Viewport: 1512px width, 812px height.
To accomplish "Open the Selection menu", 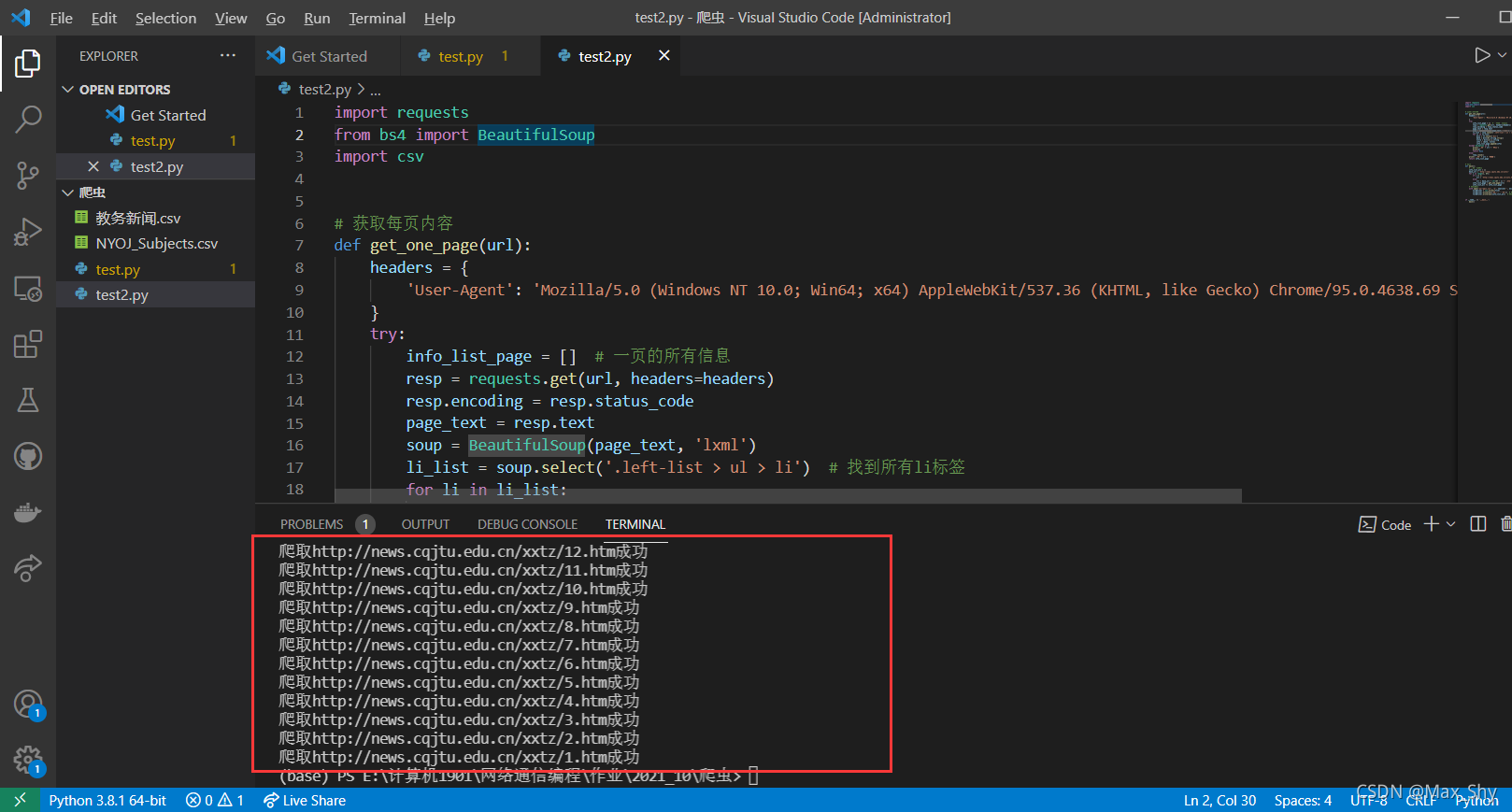I will (165, 18).
